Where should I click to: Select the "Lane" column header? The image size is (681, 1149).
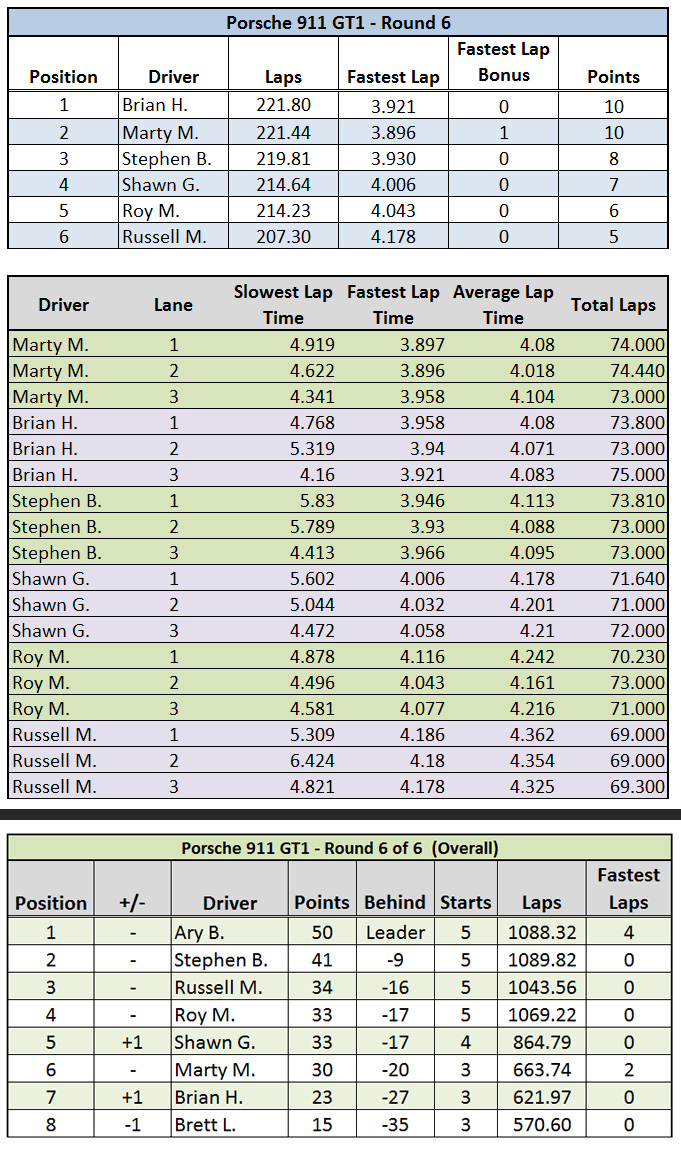pyautogui.click(x=173, y=304)
